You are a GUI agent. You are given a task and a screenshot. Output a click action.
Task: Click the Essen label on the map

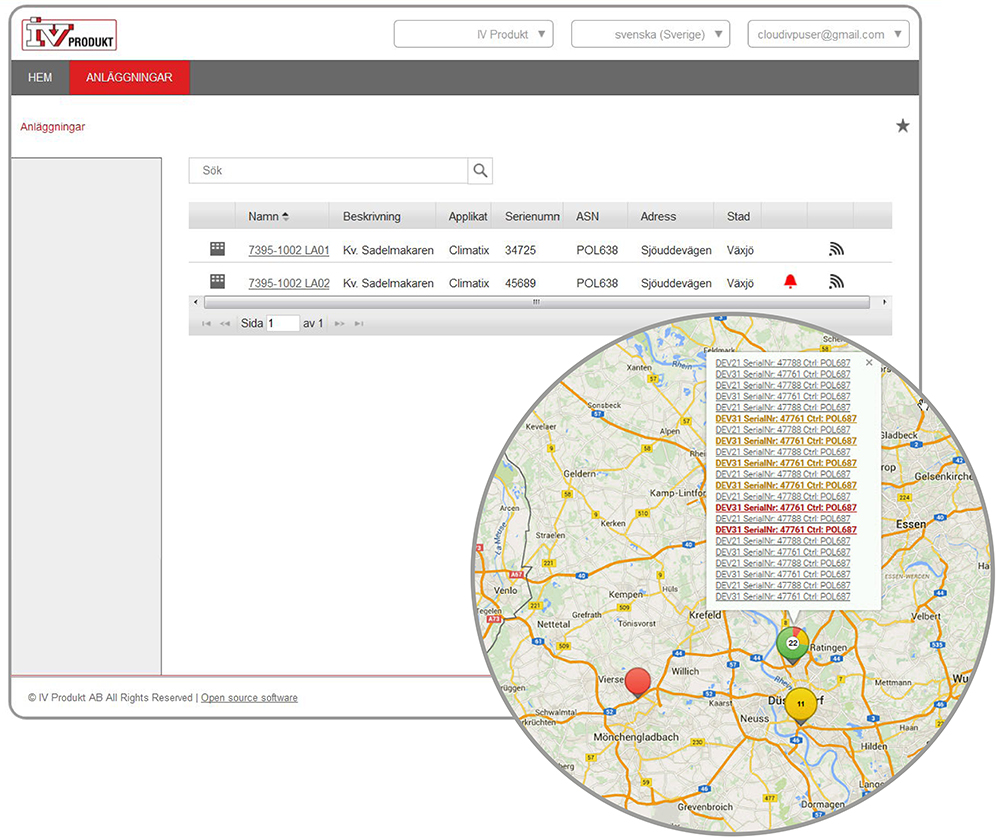point(911,524)
